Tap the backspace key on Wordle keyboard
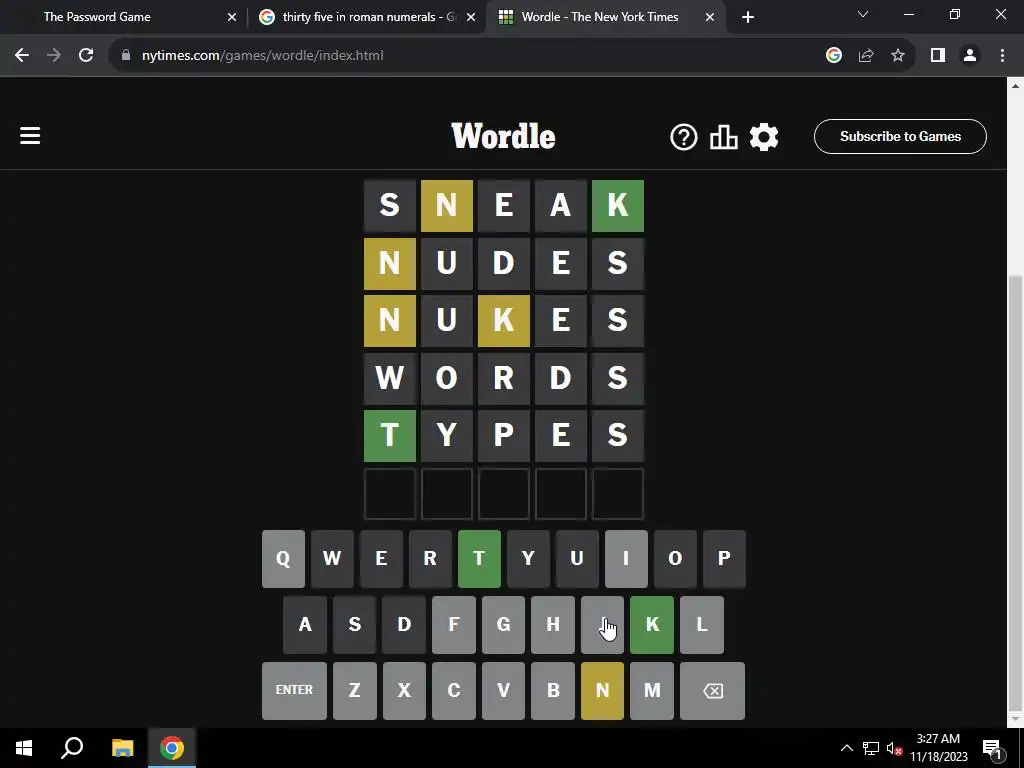 pyautogui.click(x=712, y=690)
